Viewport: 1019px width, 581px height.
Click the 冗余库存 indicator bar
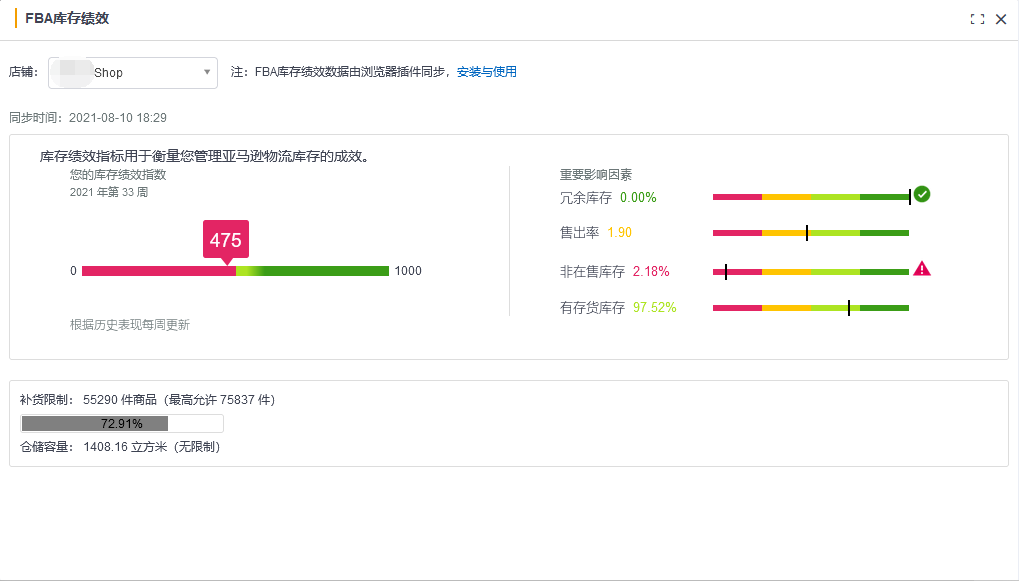click(810, 197)
